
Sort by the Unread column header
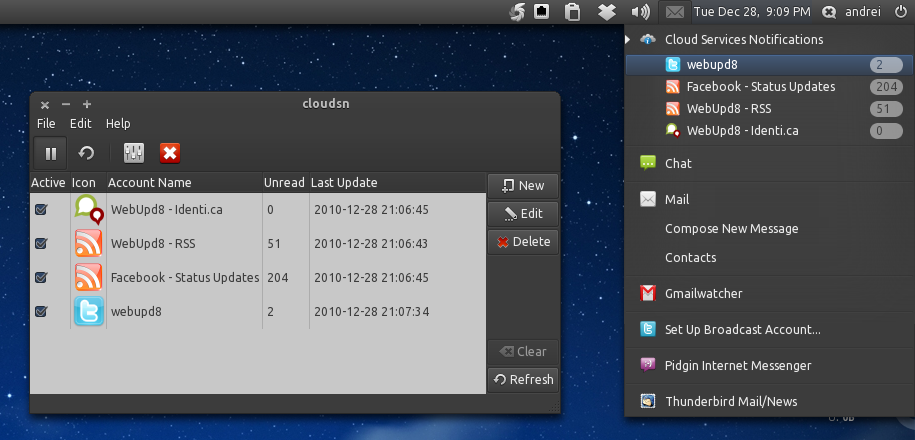(285, 183)
